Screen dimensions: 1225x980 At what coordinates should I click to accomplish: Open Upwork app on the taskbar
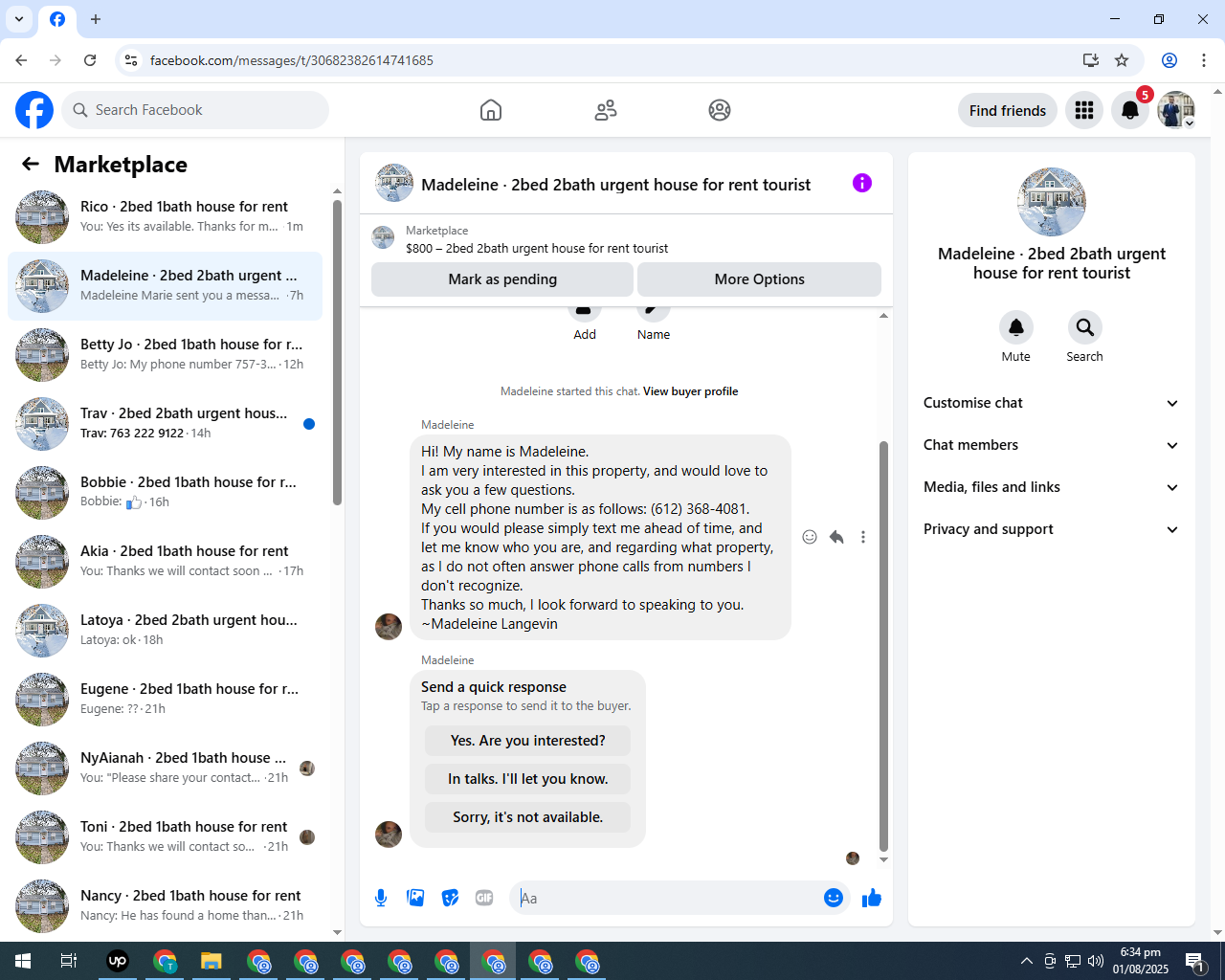click(x=118, y=961)
